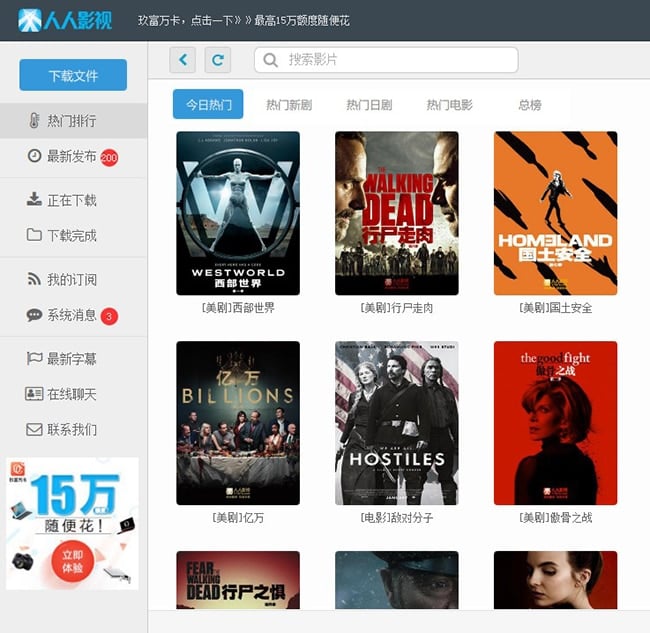
Task: Open 最新字幕 in the sidebar
Action: [73, 359]
